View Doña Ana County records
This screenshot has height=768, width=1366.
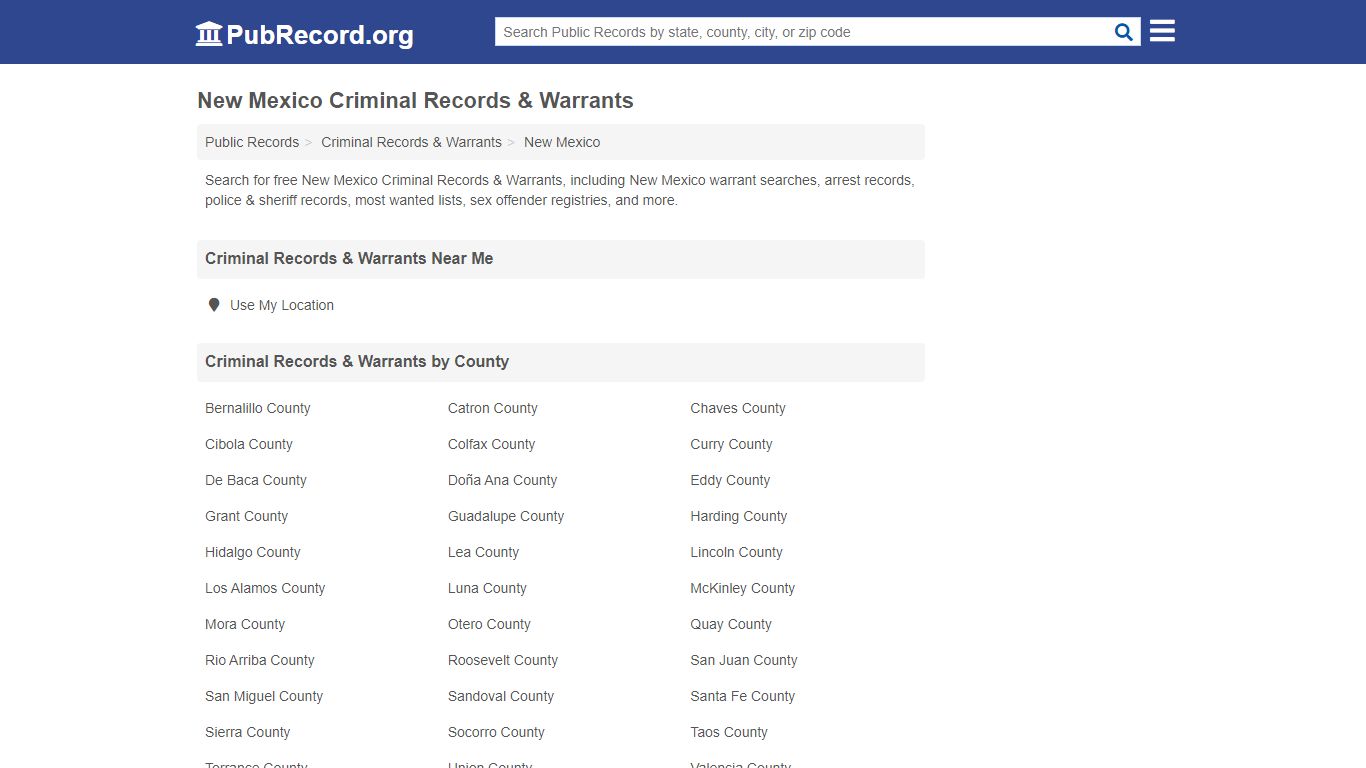click(502, 480)
